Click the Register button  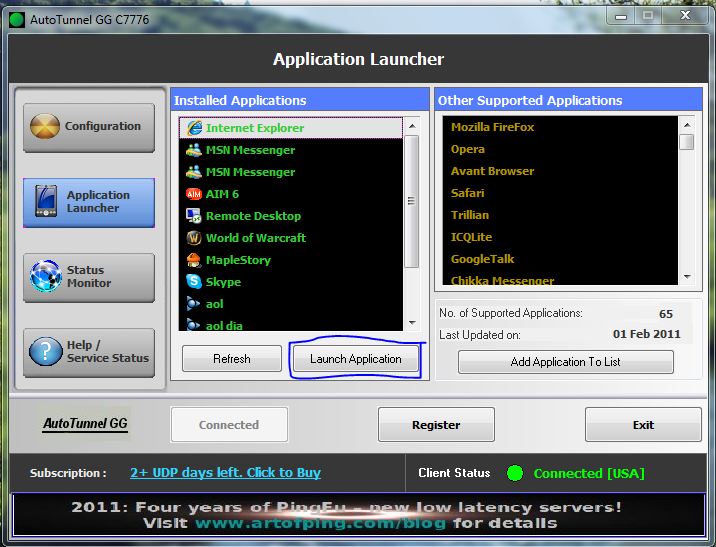click(436, 425)
